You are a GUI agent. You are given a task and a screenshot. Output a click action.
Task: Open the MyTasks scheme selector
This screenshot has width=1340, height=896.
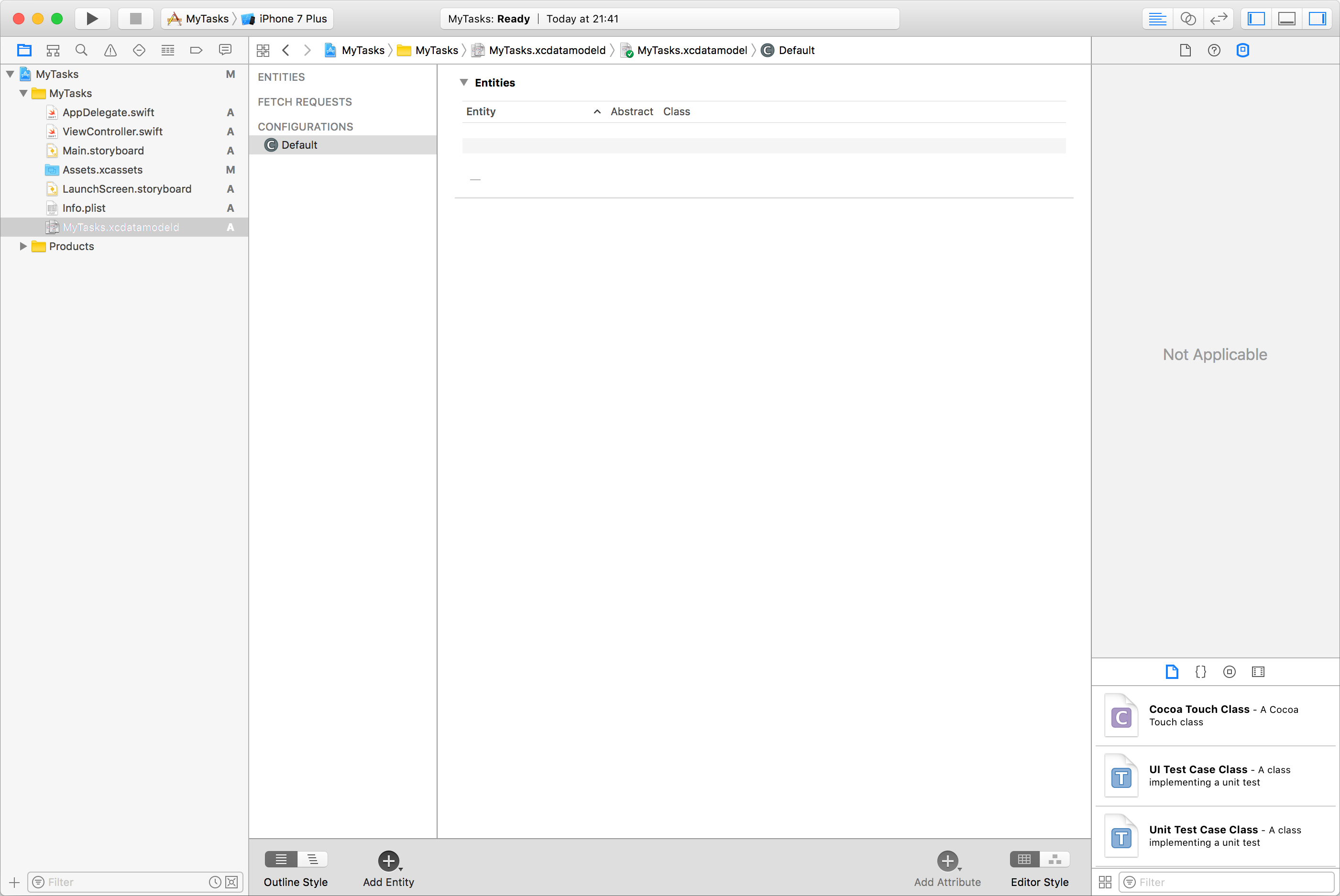(x=199, y=18)
